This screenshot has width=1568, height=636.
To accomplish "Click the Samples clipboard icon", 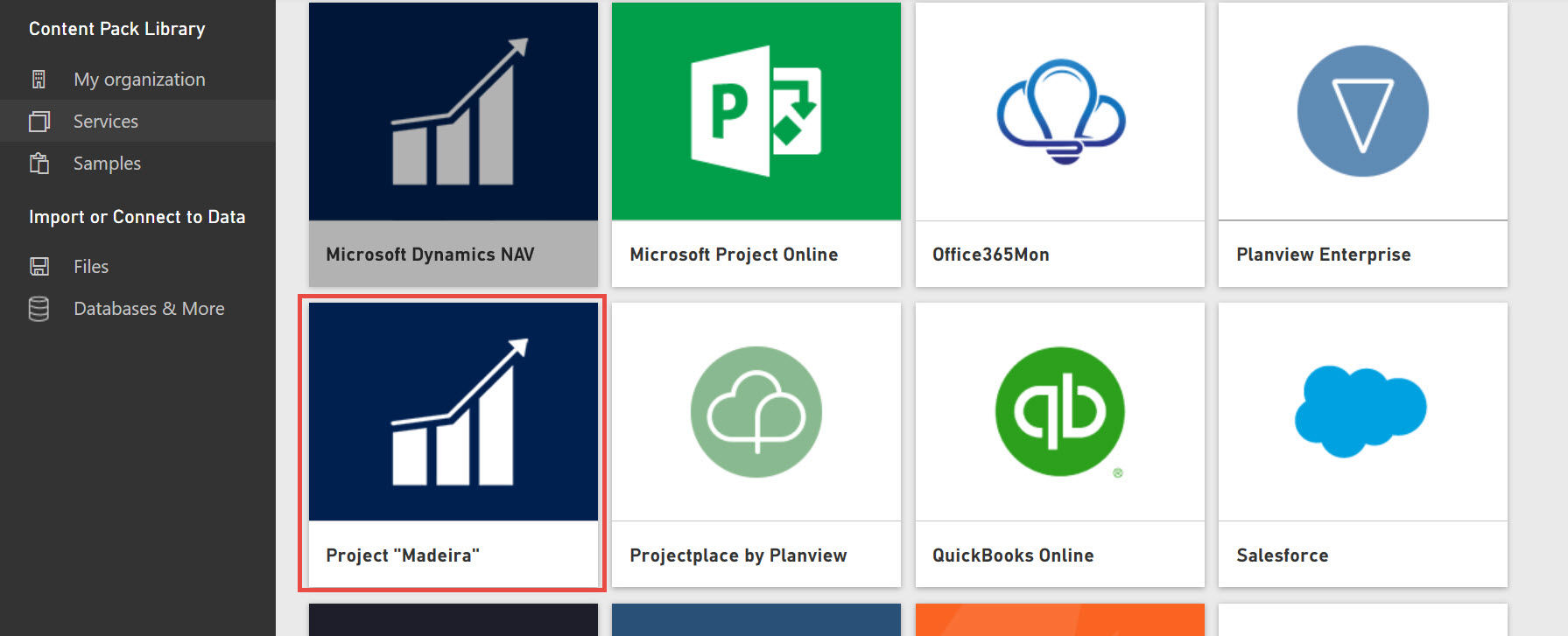I will point(39,164).
